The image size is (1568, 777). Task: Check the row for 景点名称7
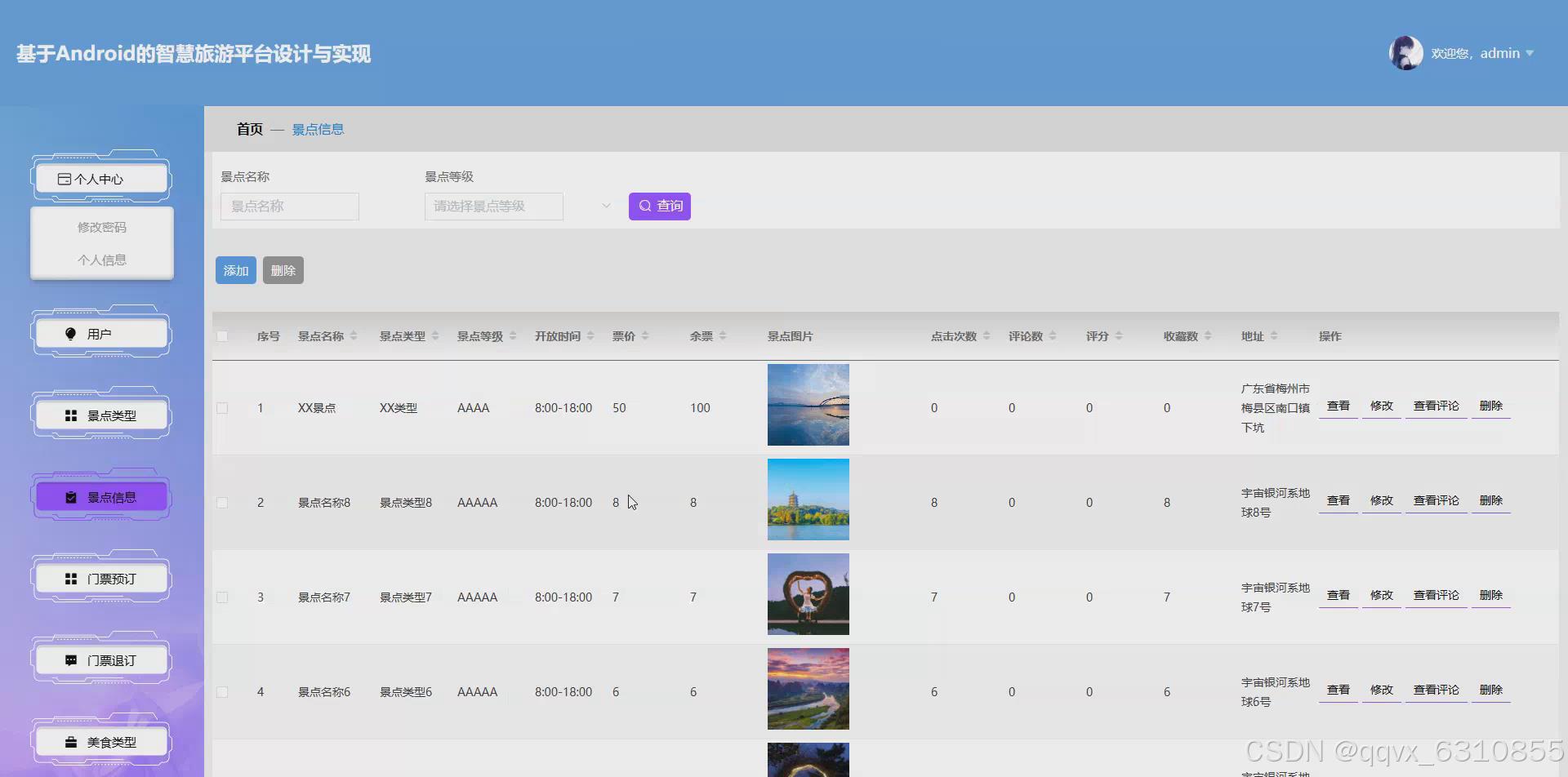222,597
